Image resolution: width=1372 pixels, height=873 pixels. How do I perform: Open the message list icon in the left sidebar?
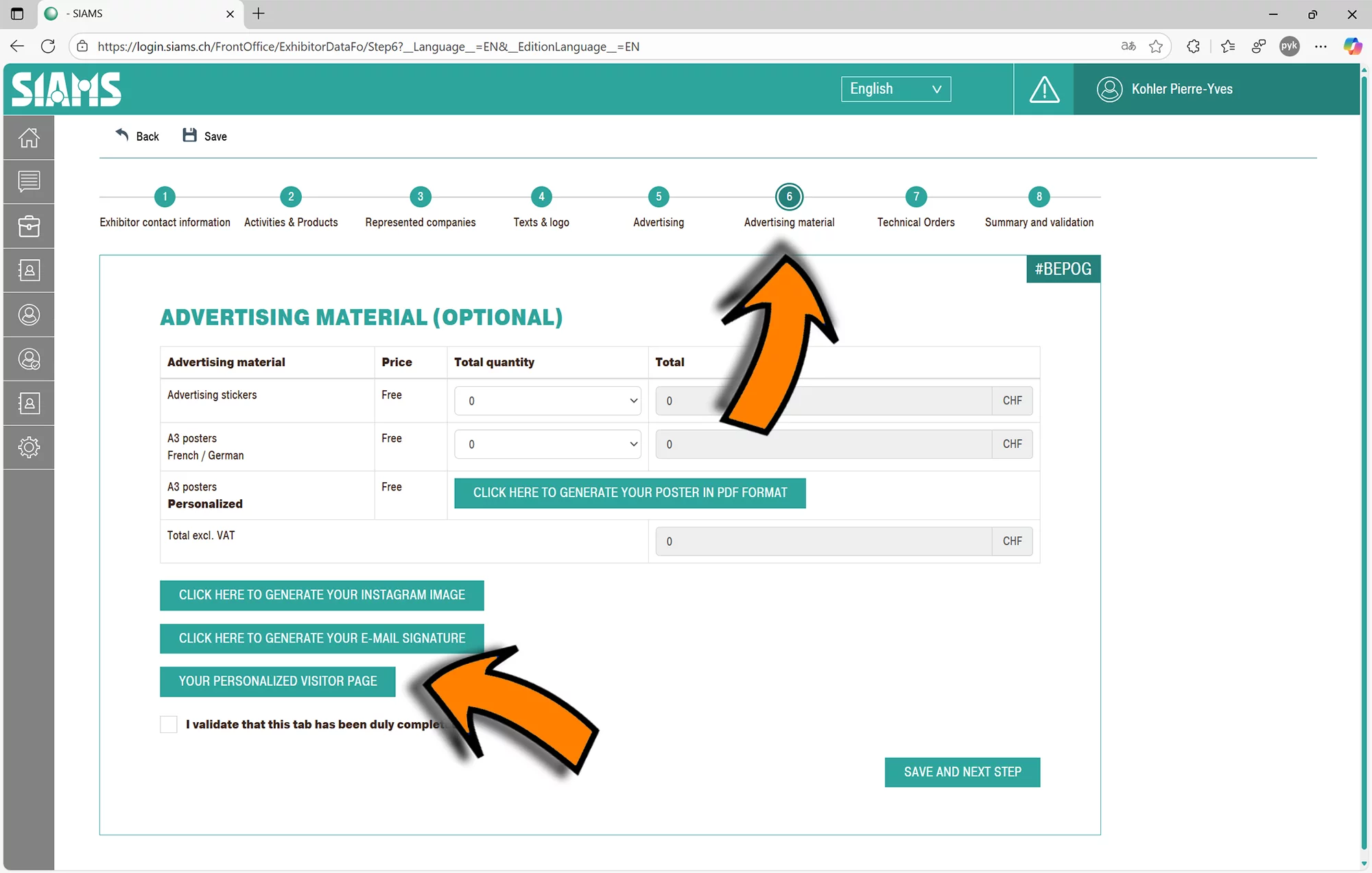tap(29, 182)
